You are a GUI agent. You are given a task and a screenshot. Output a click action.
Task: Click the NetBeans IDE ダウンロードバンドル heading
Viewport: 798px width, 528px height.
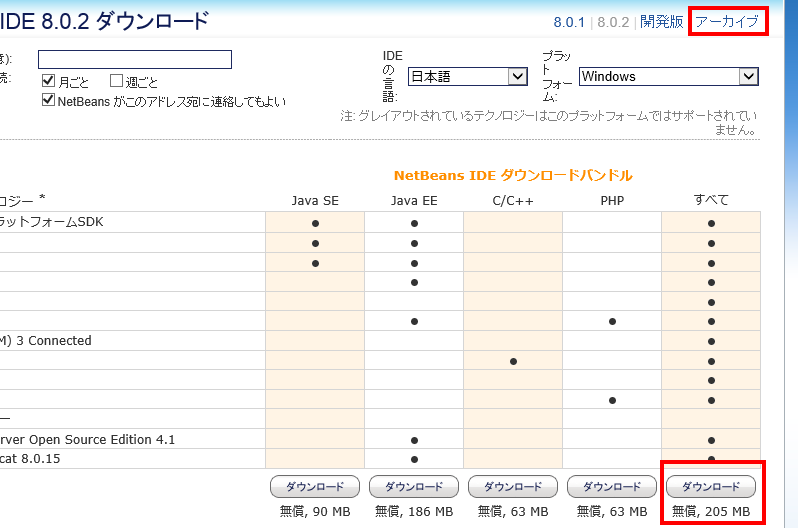tap(513, 176)
